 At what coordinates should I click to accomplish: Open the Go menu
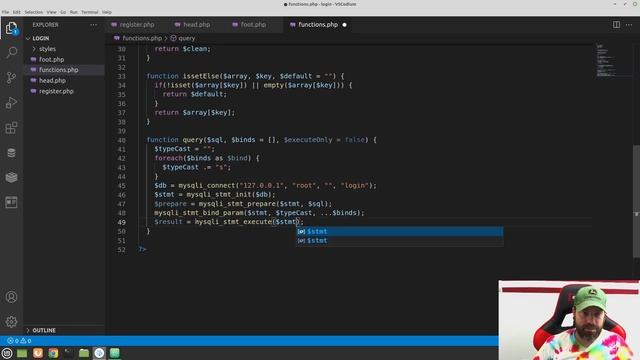[x=63, y=12]
